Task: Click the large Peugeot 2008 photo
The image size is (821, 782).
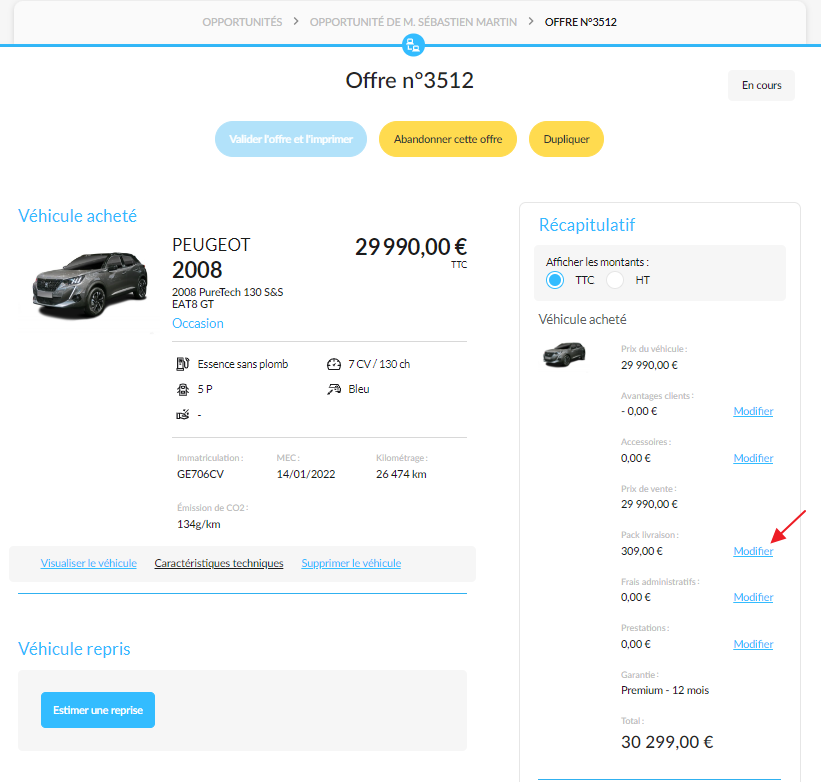Action: tap(90, 285)
